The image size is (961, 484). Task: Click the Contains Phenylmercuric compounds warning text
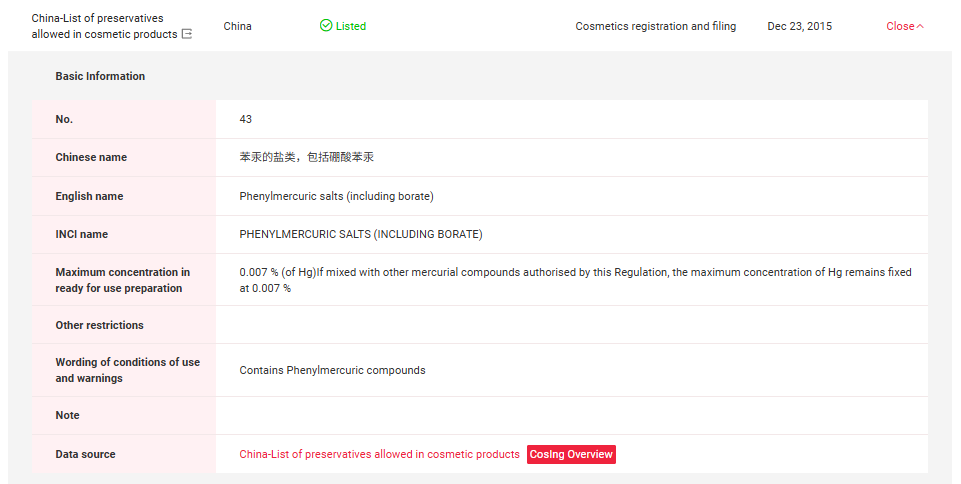click(x=332, y=370)
